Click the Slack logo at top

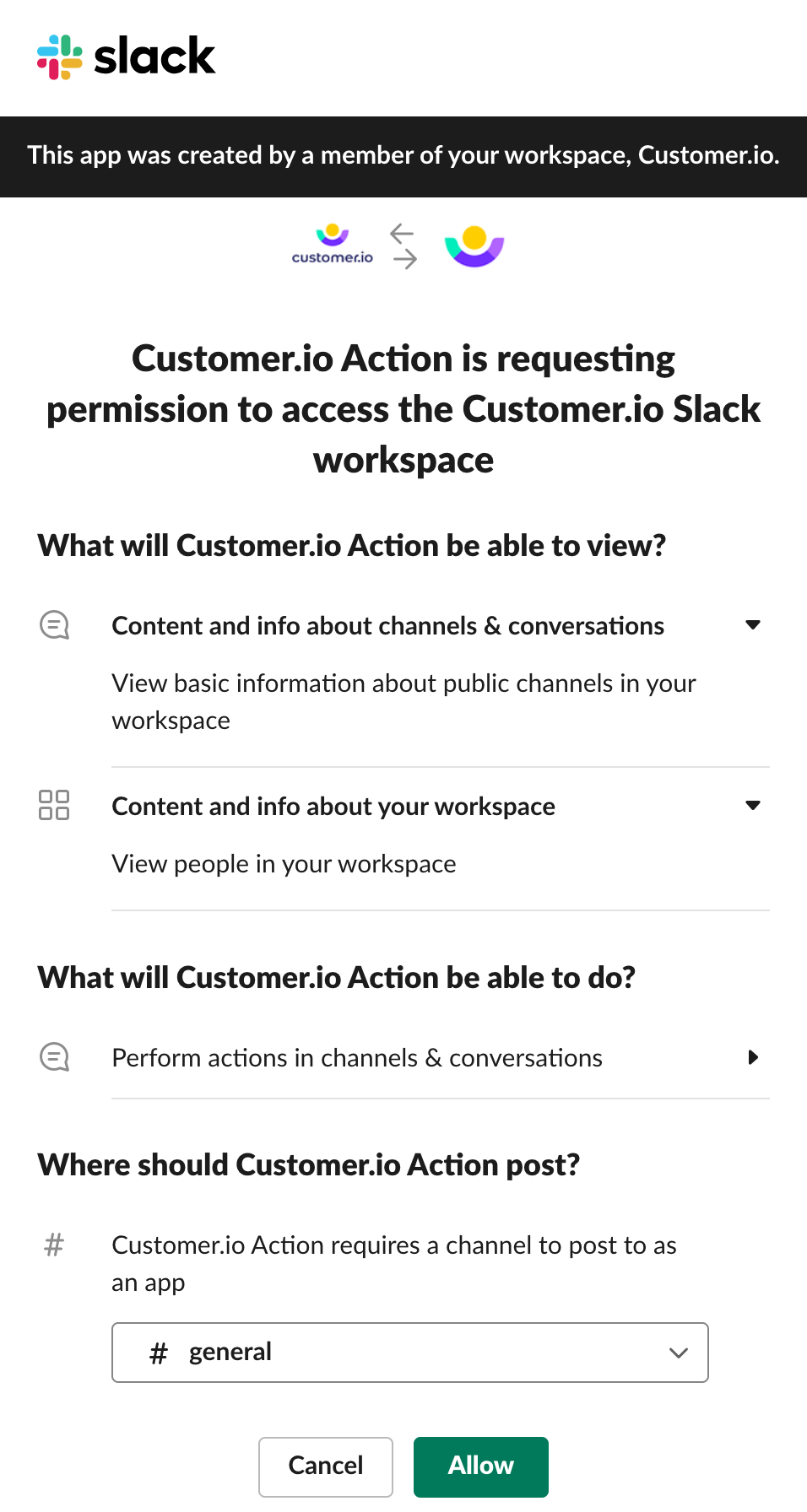(127, 57)
